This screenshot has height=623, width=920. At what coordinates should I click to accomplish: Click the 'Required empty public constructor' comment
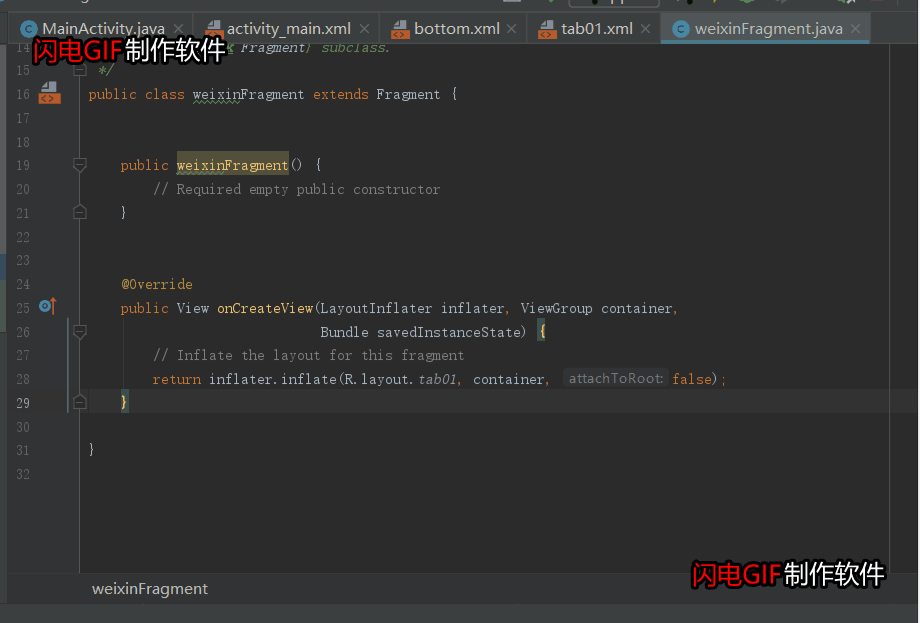pyautogui.click(x=296, y=189)
